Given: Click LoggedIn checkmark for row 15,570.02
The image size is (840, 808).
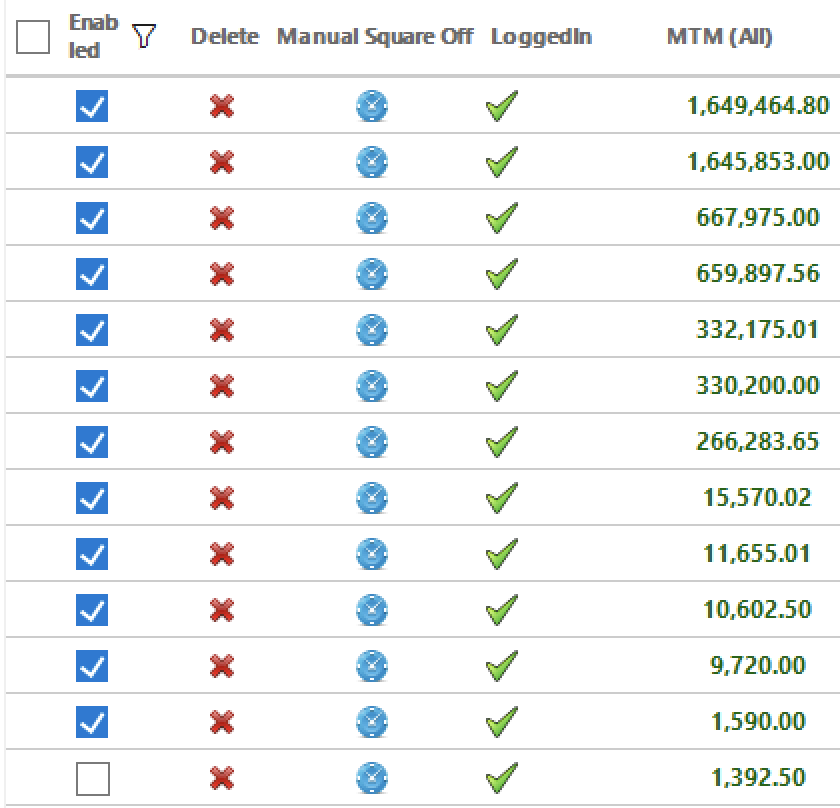Looking at the screenshot, I should tap(501, 498).
